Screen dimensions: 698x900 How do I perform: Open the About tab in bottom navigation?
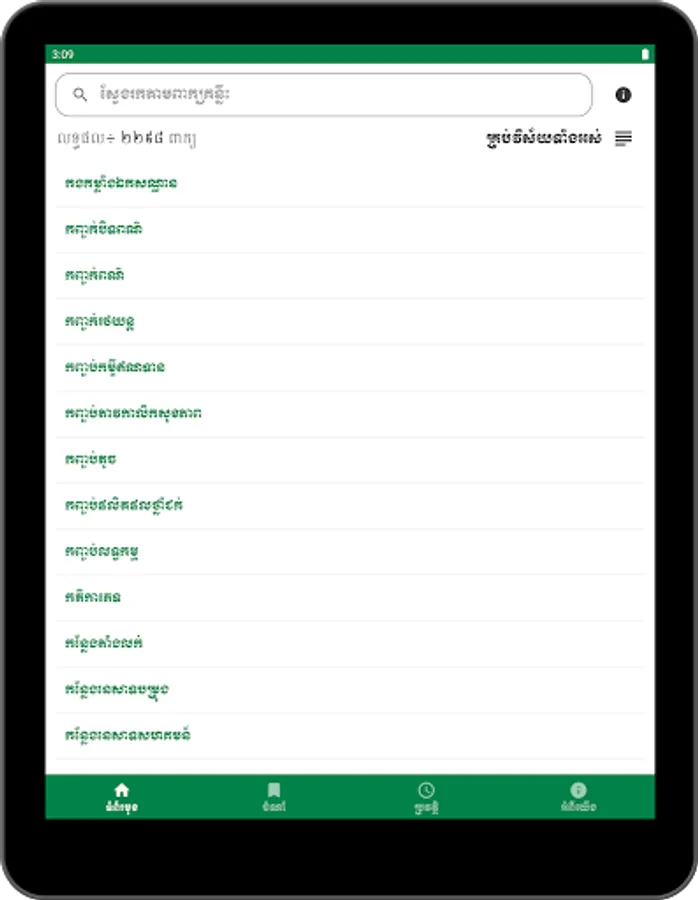click(578, 796)
